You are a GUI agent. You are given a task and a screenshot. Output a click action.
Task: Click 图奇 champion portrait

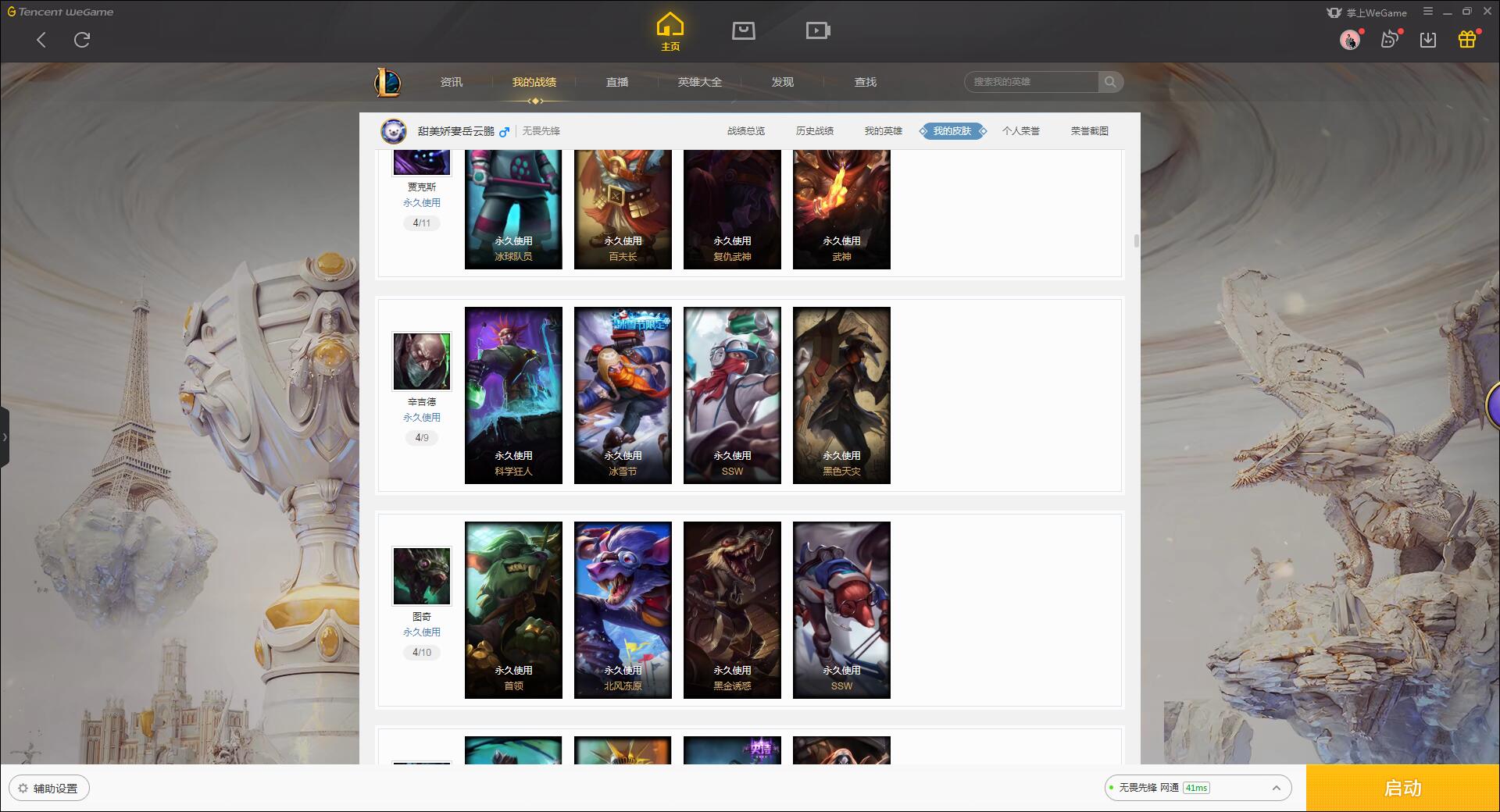coord(422,576)
